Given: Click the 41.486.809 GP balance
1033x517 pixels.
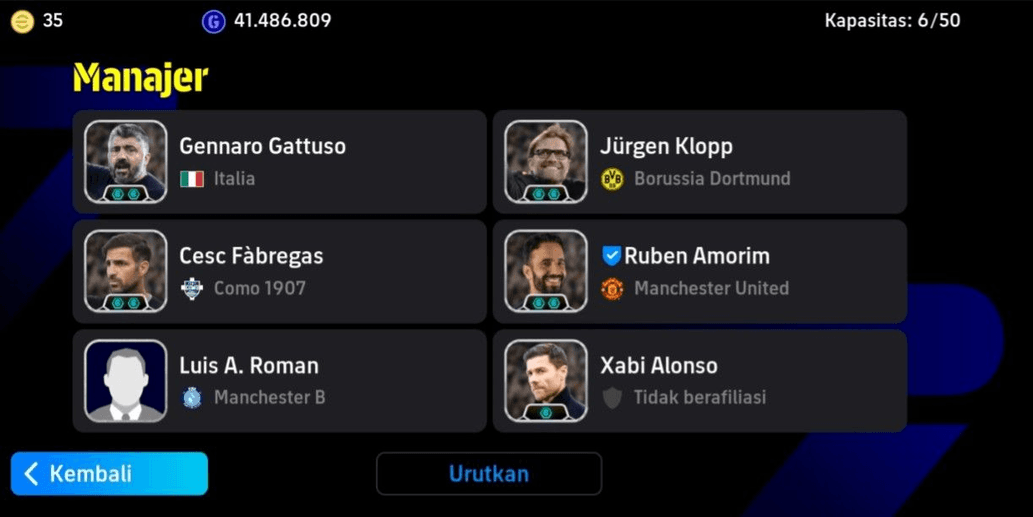Looking at the screenshot, I should coord(283,21).
